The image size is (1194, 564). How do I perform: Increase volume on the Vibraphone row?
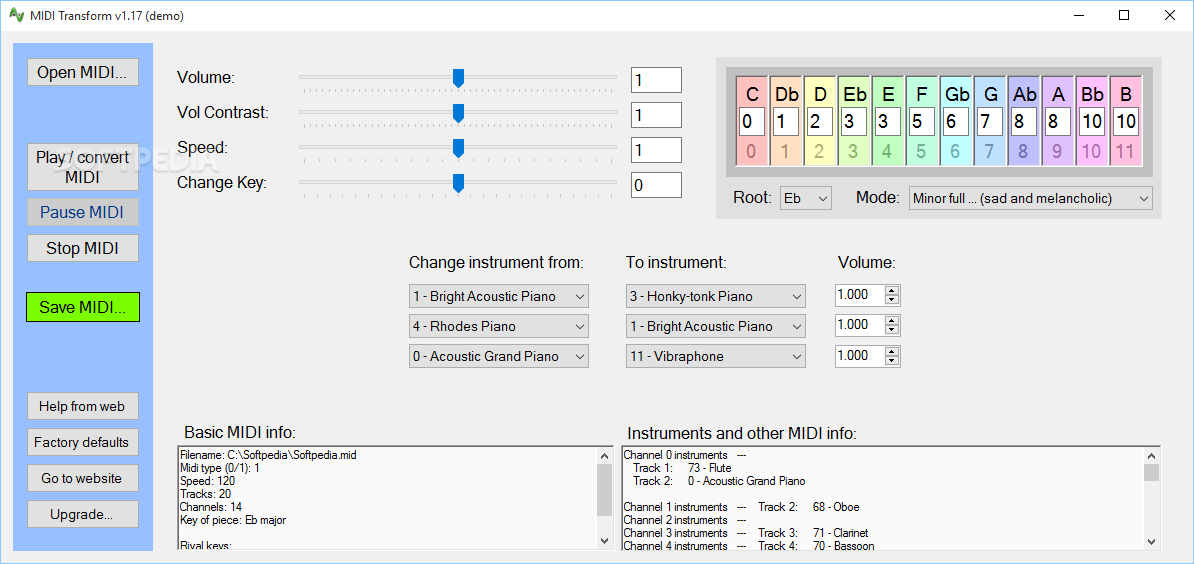click(892, 350)
